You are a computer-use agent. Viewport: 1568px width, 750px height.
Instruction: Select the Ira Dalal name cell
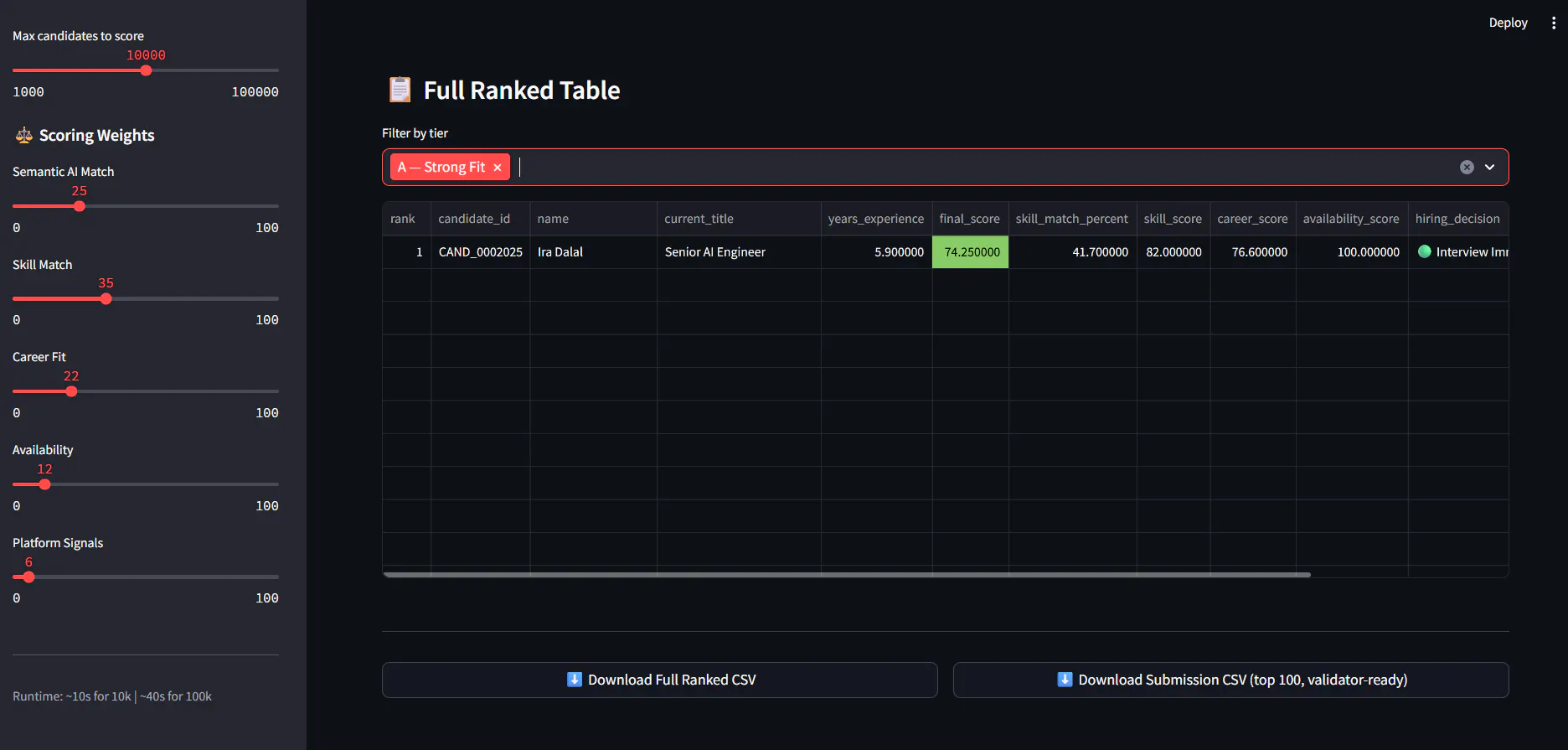[594, 252]
